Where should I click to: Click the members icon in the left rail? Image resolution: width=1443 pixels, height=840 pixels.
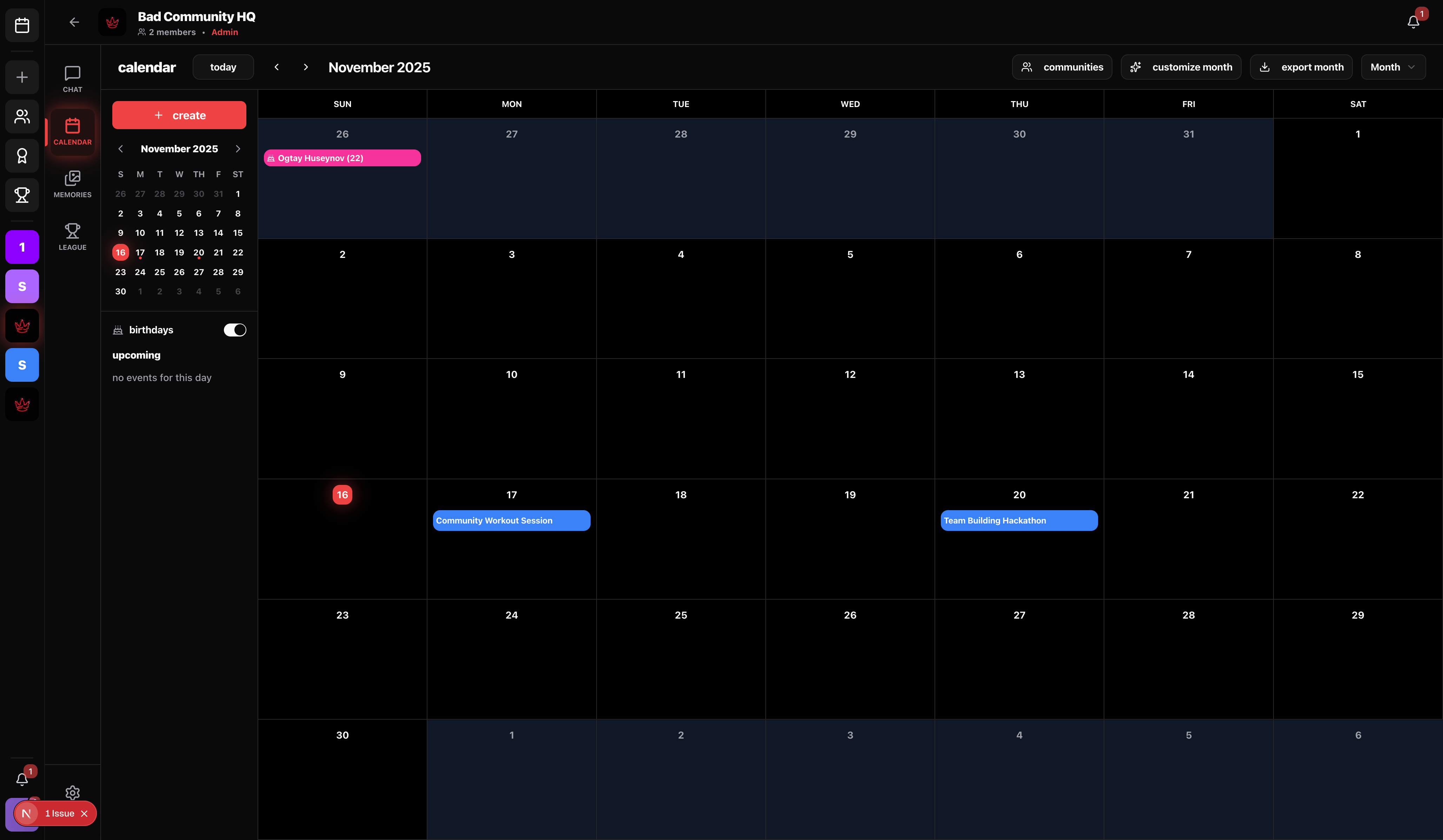click(22, 117)
